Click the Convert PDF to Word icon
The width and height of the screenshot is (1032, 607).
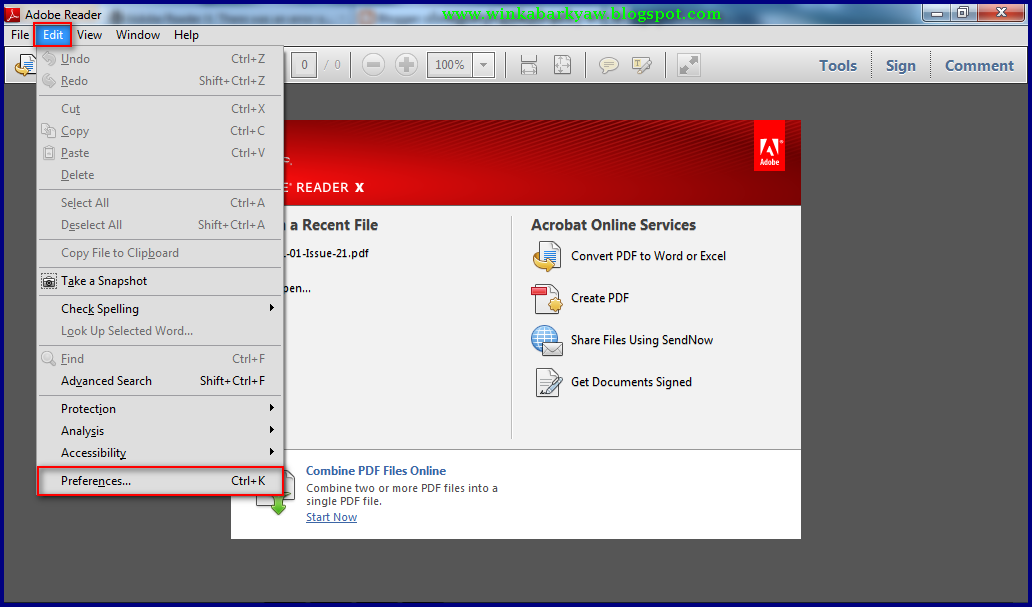[547, 256]
